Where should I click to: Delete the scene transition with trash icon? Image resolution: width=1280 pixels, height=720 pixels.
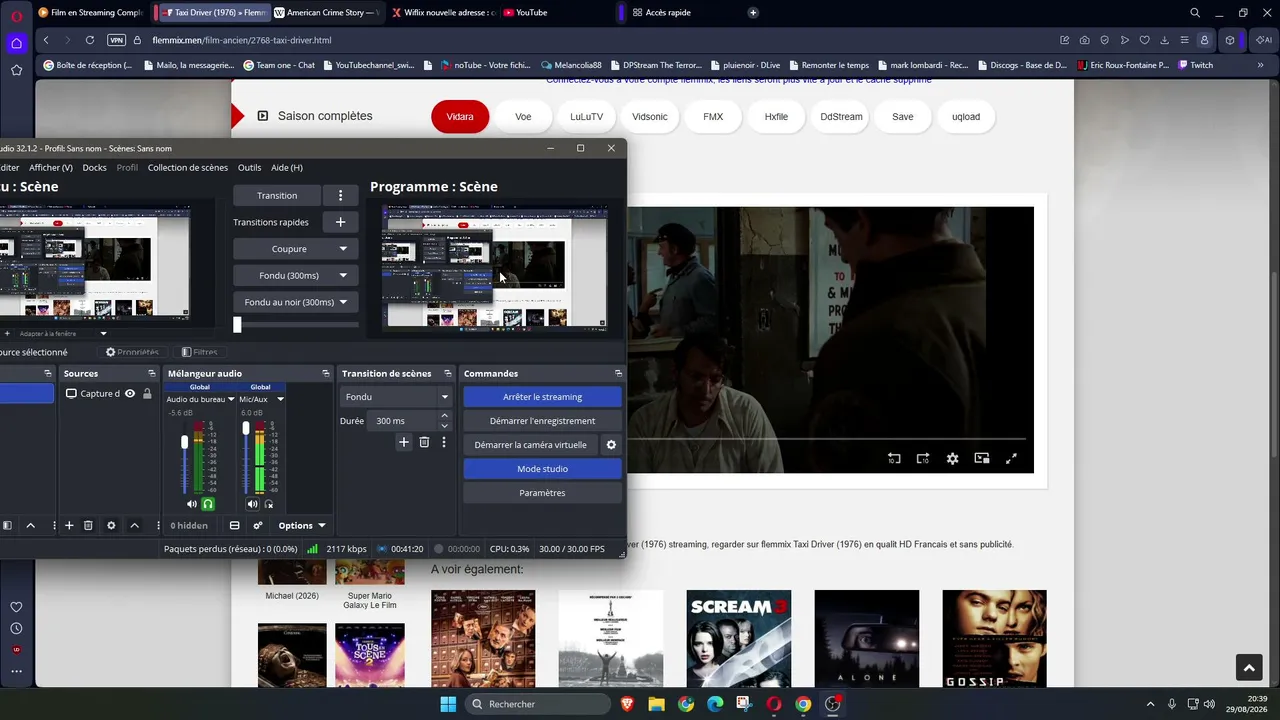point(424,442)
